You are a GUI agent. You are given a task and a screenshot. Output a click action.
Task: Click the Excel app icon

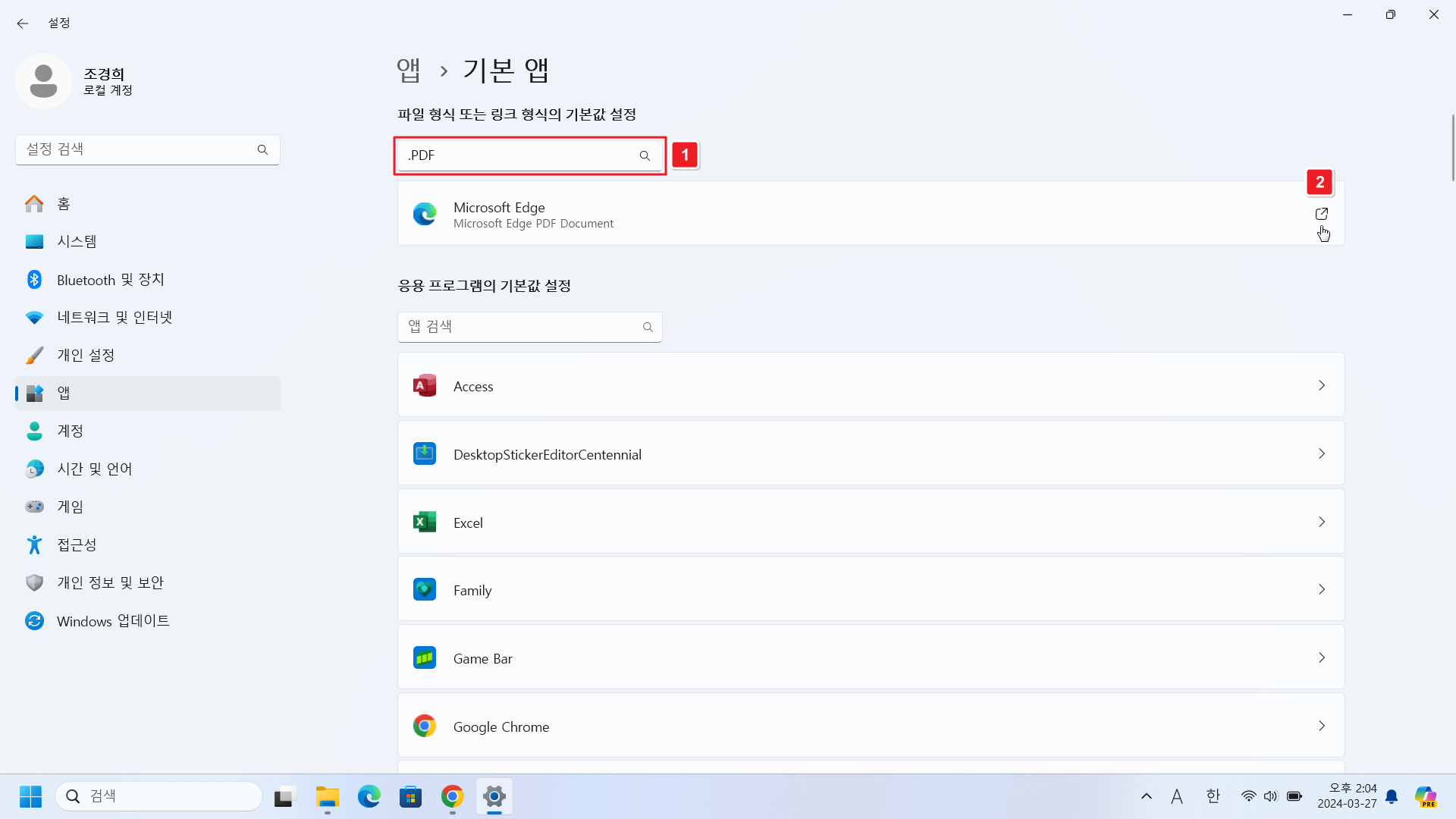point(425,522)
